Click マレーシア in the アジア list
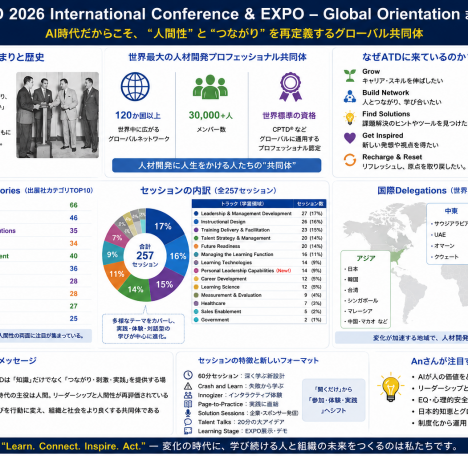The width and height of the screenshot is (468, 456). pyautogui.click(x=360, y=311)
